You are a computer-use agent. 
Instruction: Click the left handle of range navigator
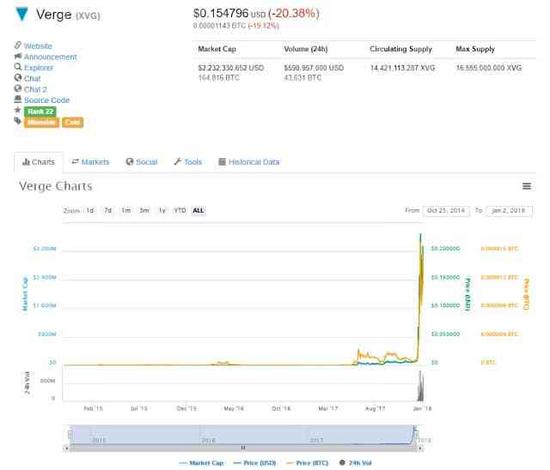click(x=70, y=434)
